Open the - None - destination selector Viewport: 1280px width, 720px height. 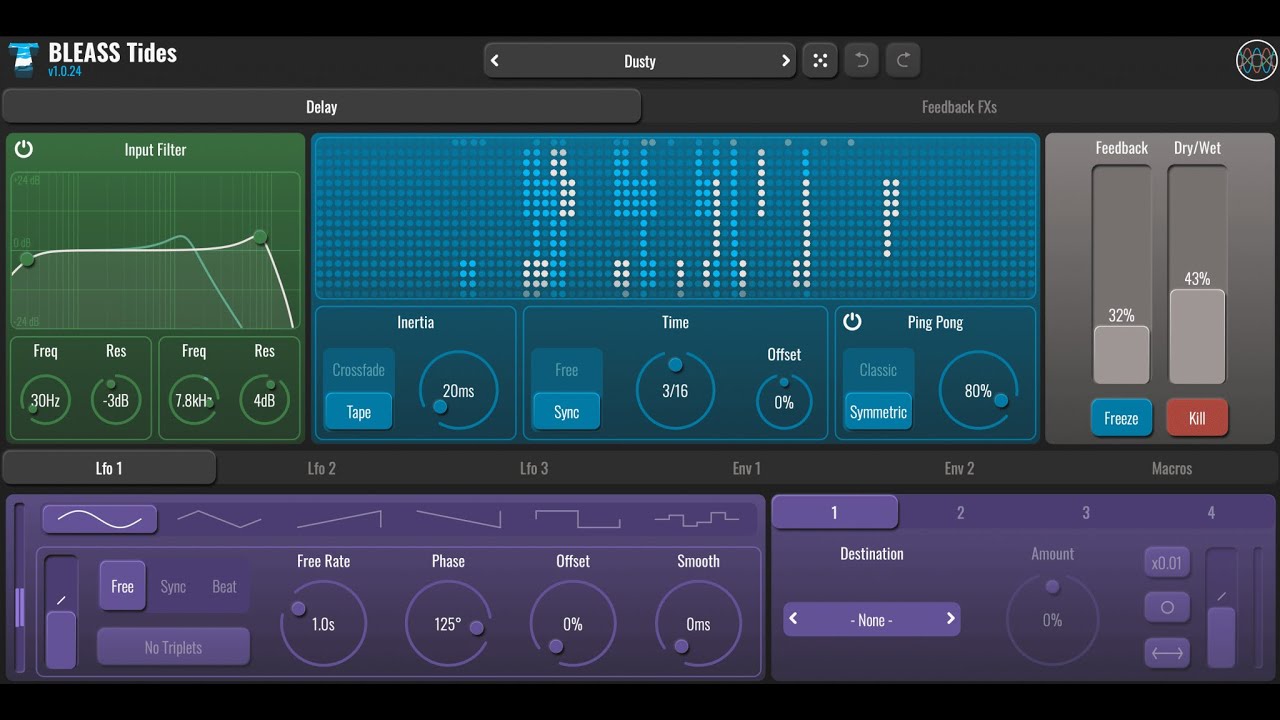pos(872,620)
